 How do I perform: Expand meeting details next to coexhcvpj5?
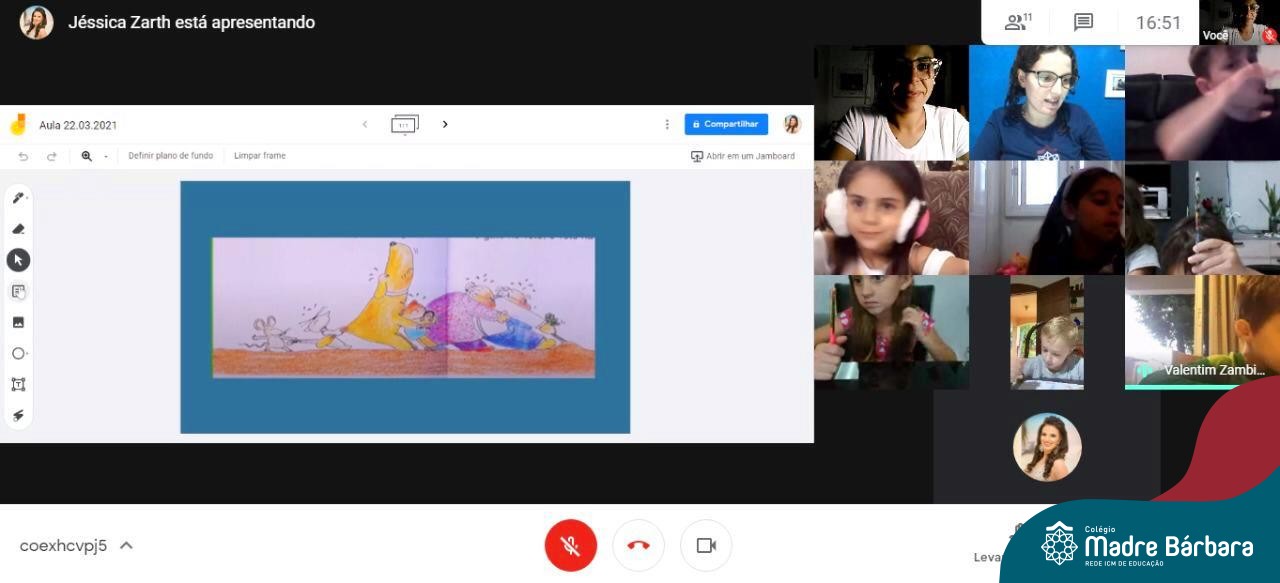point(126,545)
